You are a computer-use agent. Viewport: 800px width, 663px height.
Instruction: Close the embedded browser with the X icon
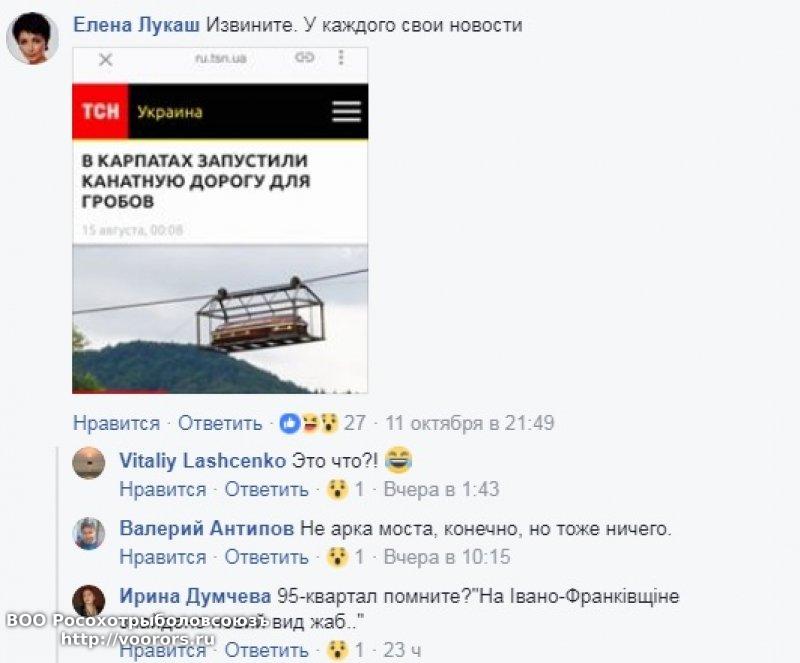click(106, 60)
